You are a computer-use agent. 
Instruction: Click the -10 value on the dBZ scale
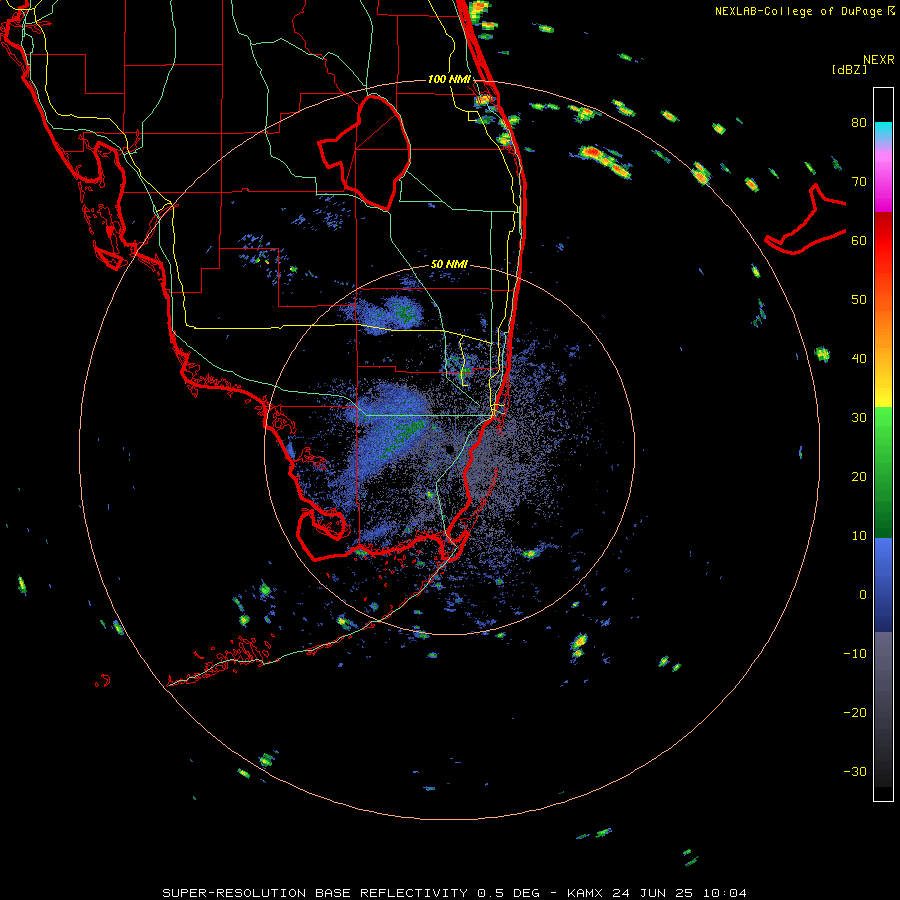coord(855,654)
